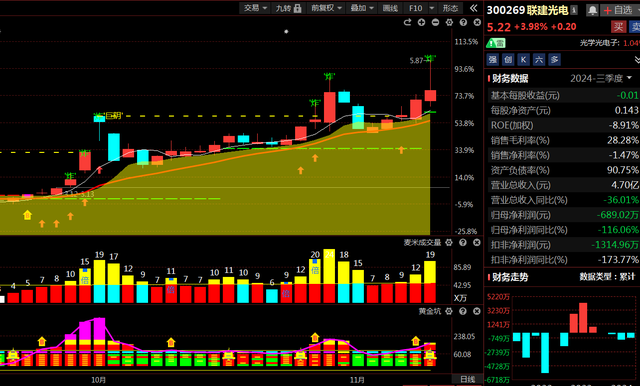640x386 pixels.
Task: Click the '巨阴' marker label on chart
Action: pos(114,116)
